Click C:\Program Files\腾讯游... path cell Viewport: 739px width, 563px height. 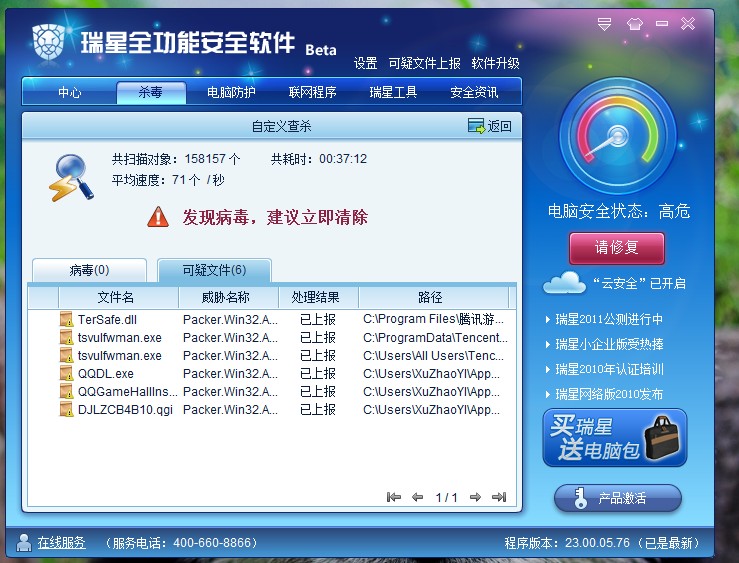pyautogui.click(x=433, y=319)
